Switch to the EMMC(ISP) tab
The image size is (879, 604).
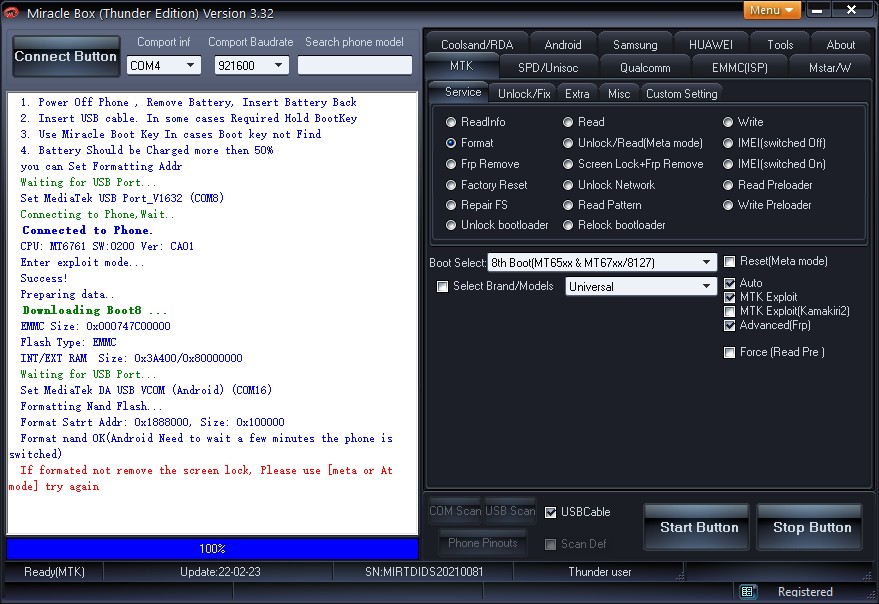739,67
